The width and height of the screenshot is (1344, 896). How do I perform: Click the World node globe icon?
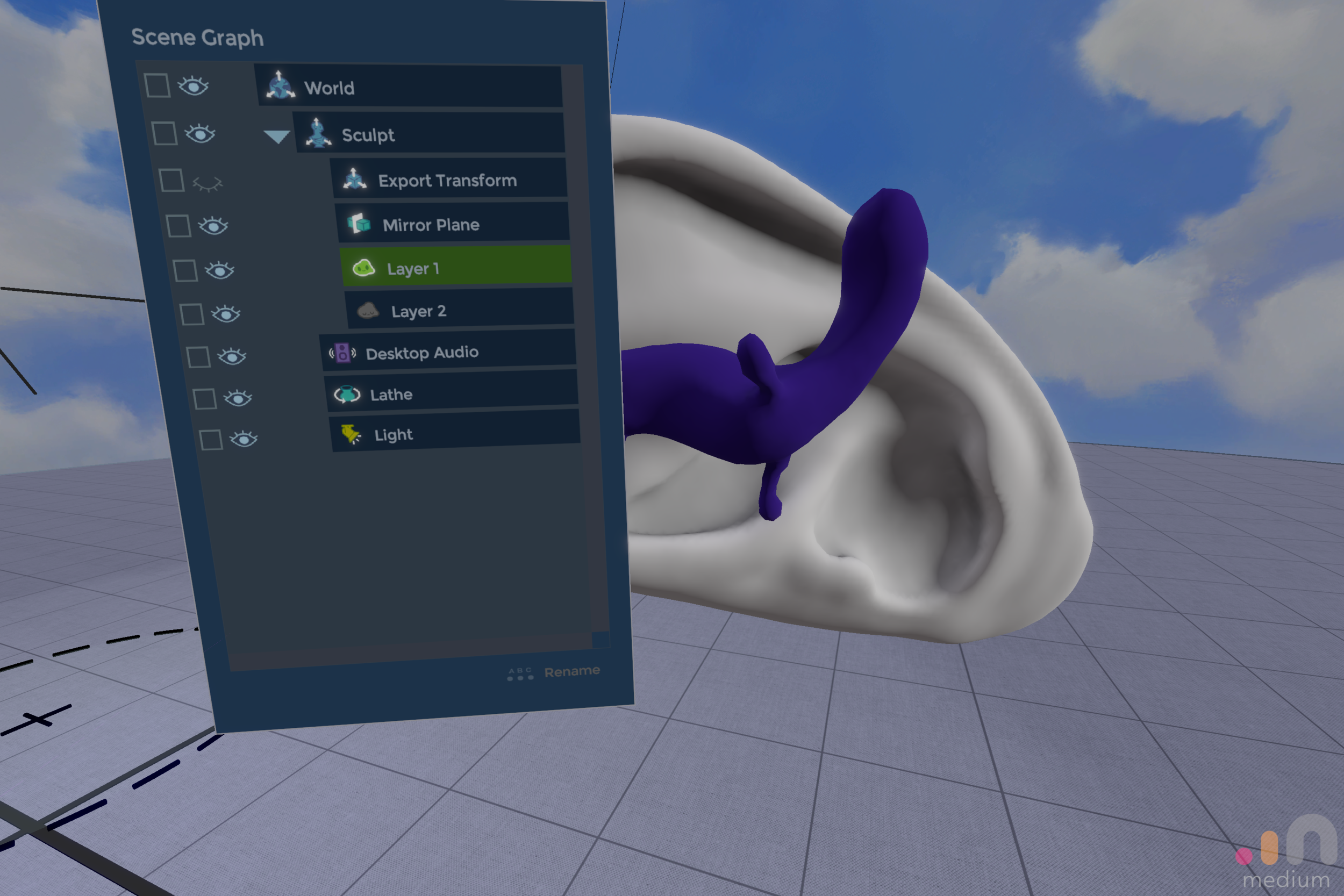point(281,85)
